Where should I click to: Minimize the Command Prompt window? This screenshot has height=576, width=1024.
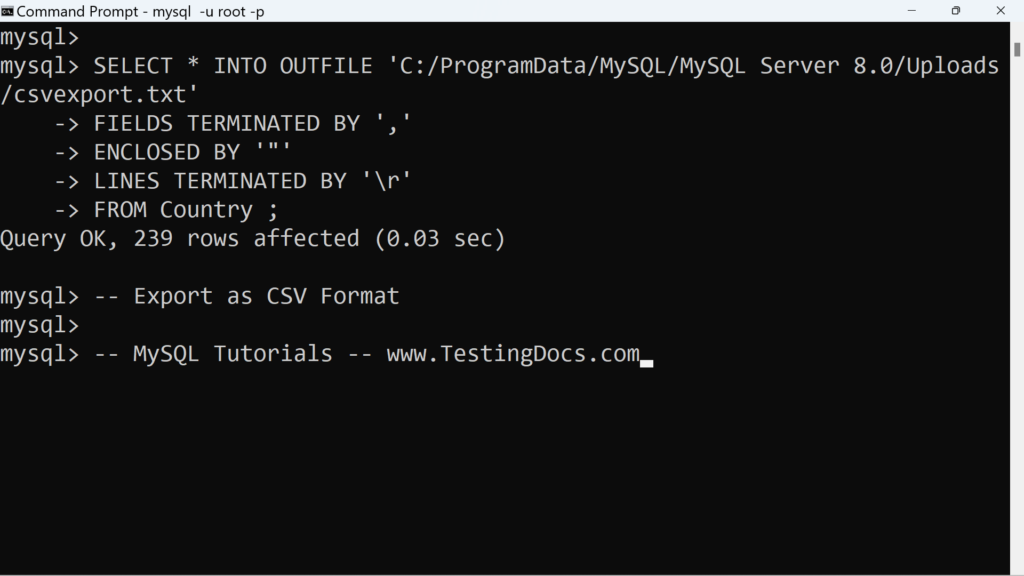pyautogui.click(x=911, y=11)
